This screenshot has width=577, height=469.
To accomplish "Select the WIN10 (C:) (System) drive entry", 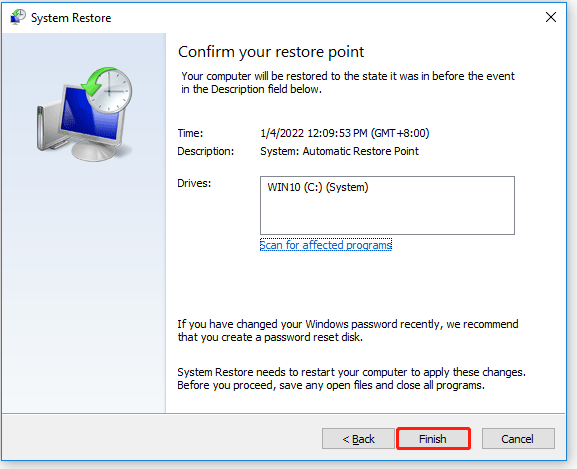I will [x=318, y=187].
